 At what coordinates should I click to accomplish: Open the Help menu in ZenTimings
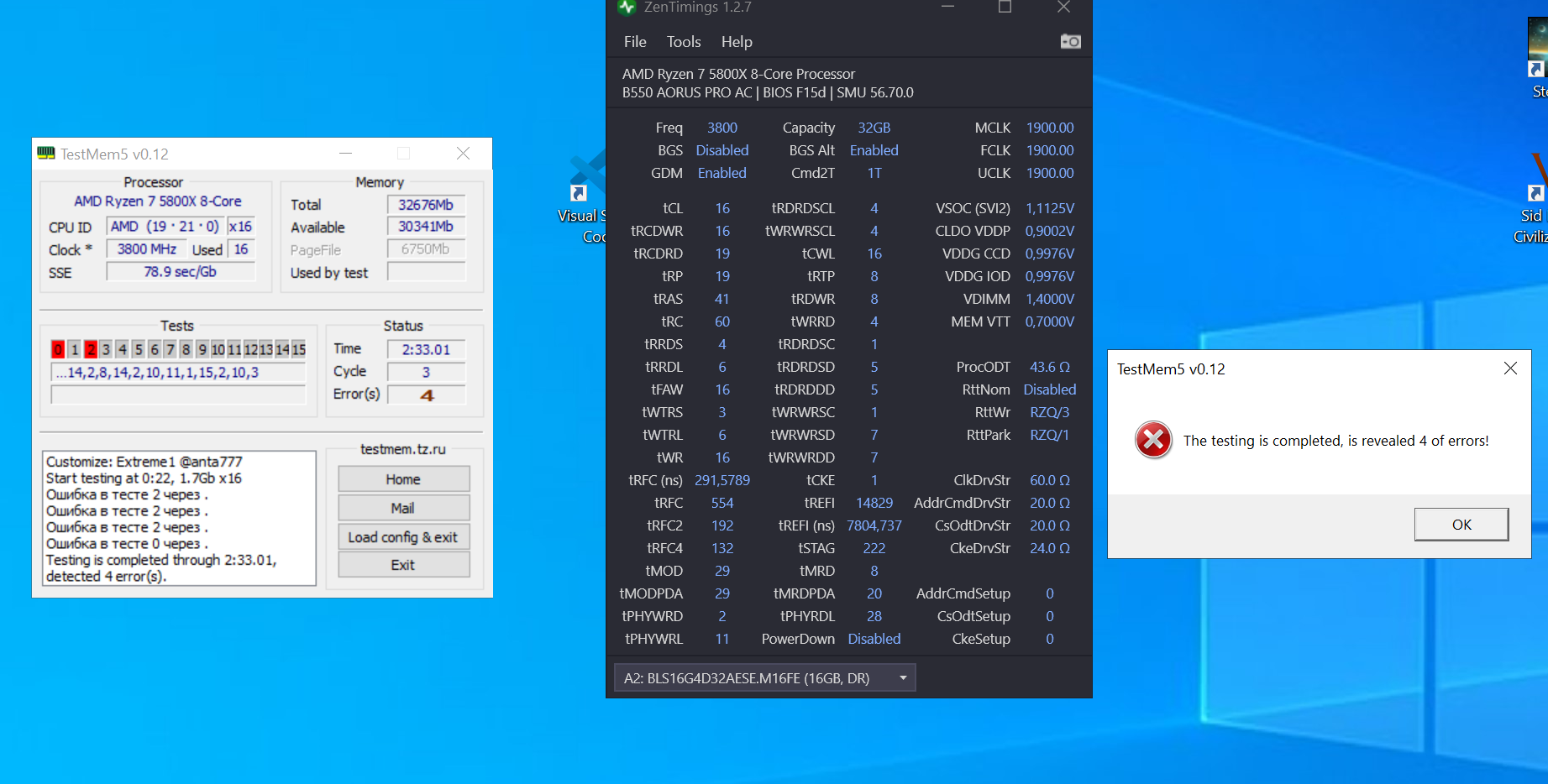tap(737, 42)
